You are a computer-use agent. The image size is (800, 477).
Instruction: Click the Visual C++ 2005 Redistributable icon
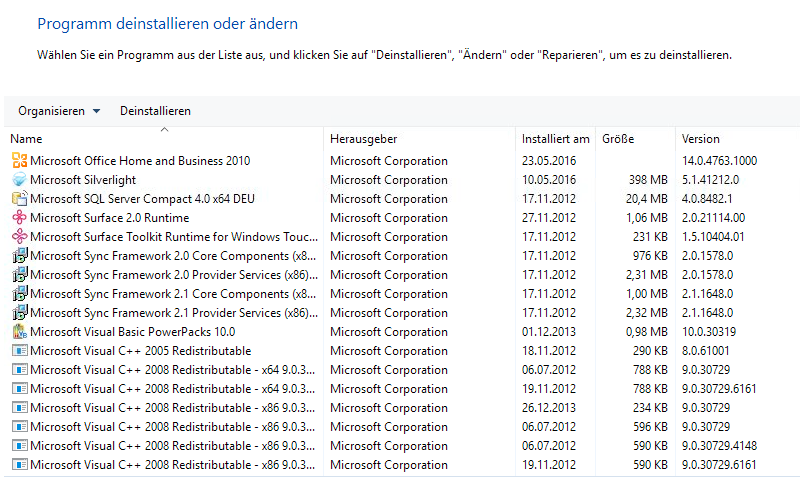(19, 350)
